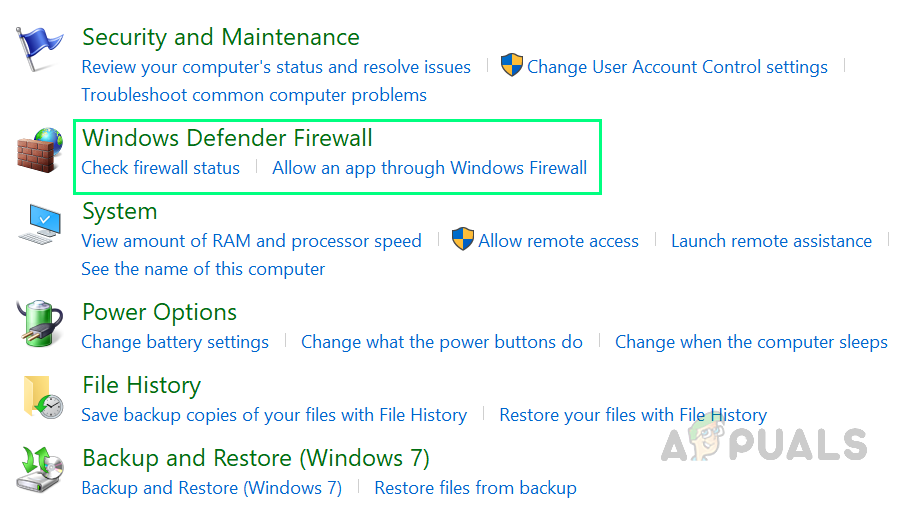Open Change what the power buttons do
The height and width of the screenshot is (505, 908).
tap(442, 342)
